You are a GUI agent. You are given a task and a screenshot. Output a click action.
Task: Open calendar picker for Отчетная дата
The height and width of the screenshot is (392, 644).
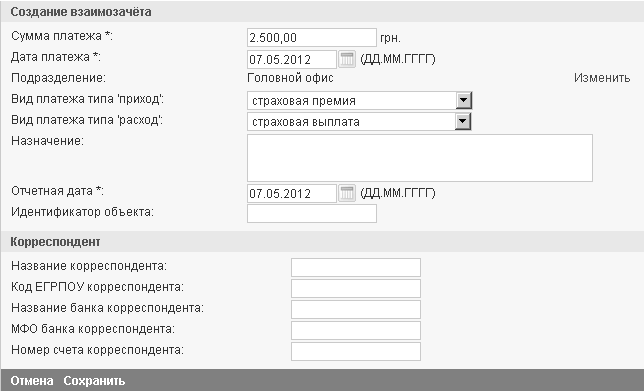tap(347, 193)
